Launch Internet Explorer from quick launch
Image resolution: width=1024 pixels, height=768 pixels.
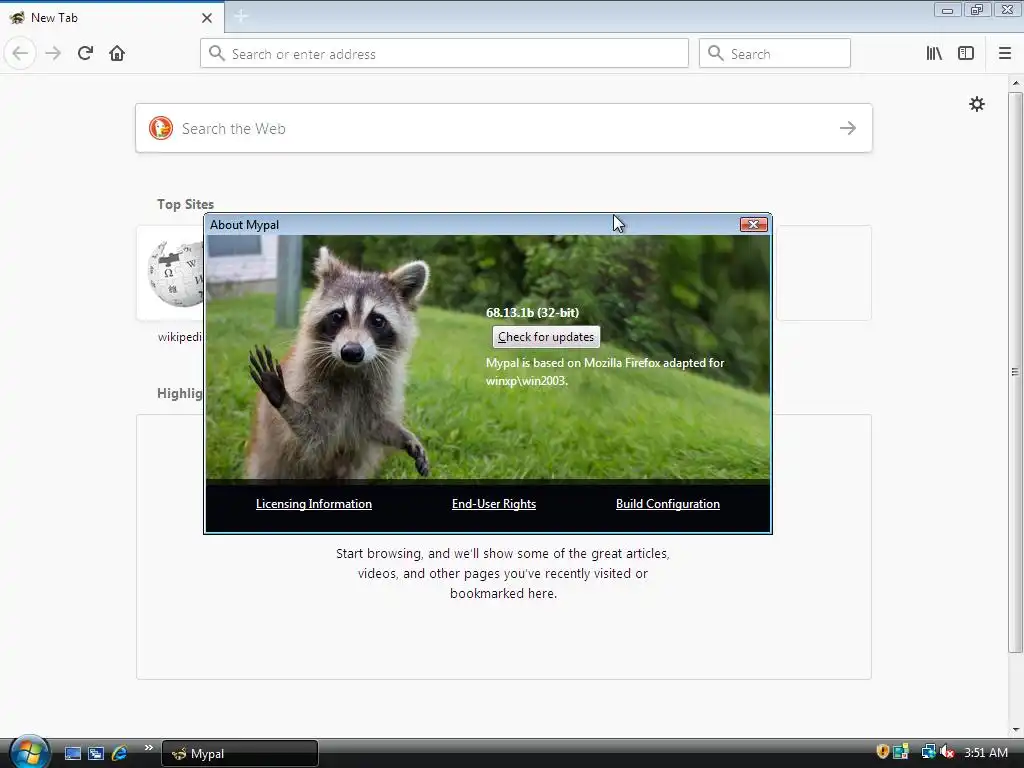tap(120, 753)
